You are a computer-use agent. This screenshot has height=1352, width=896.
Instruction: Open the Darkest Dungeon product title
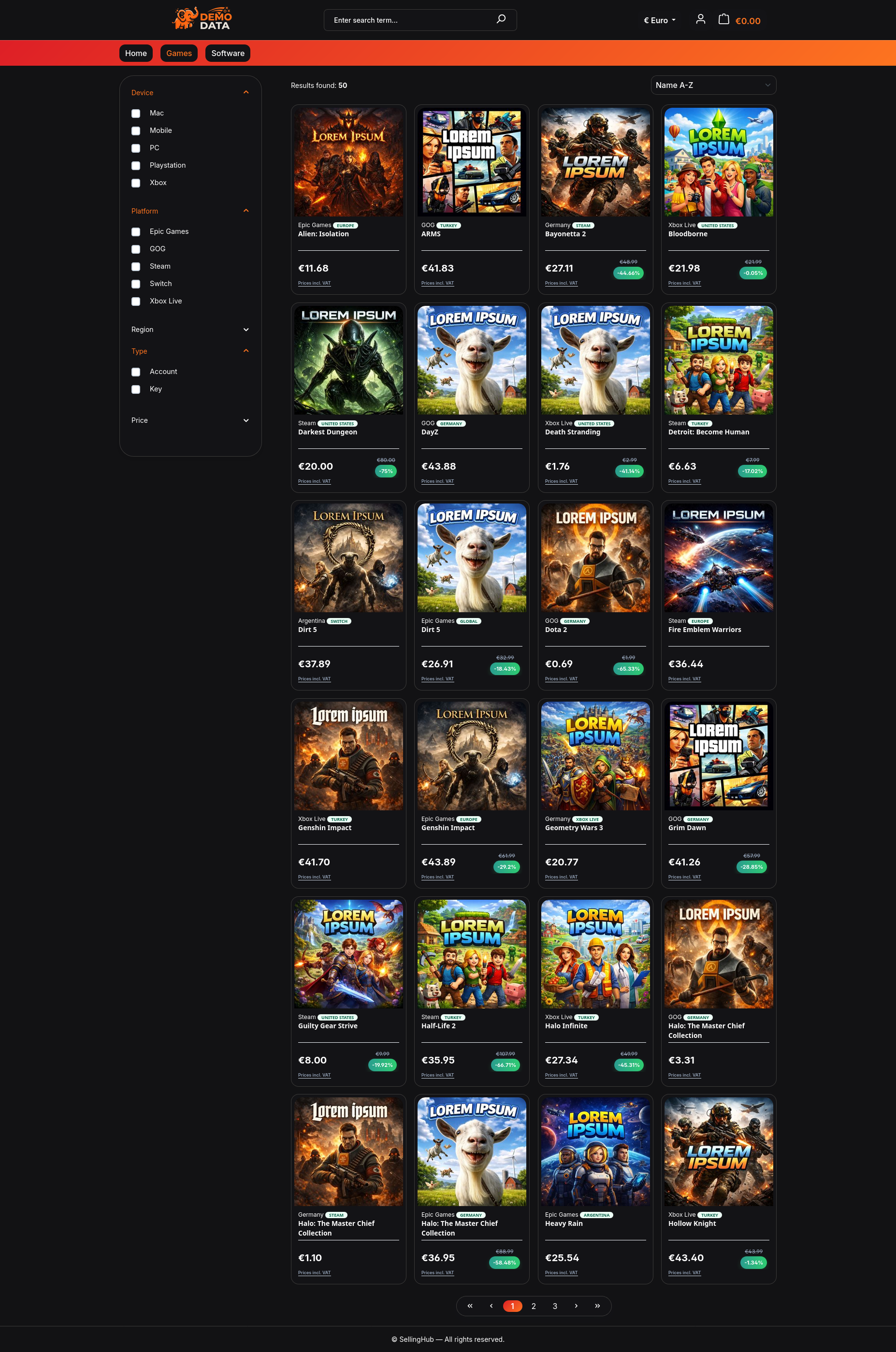pyautogui.click(x=328, y=432)
